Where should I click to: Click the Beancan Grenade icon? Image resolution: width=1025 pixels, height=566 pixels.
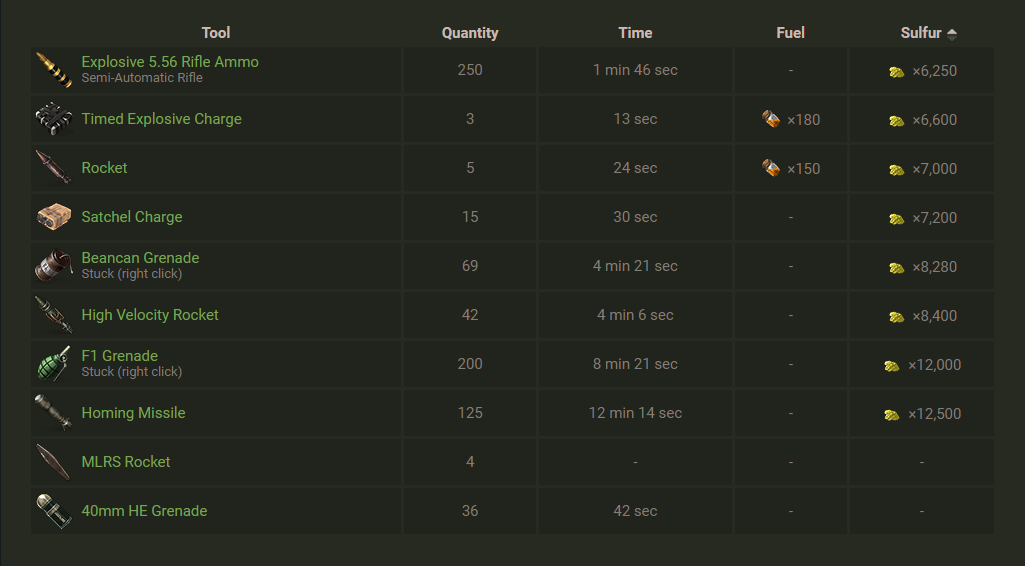53,266
